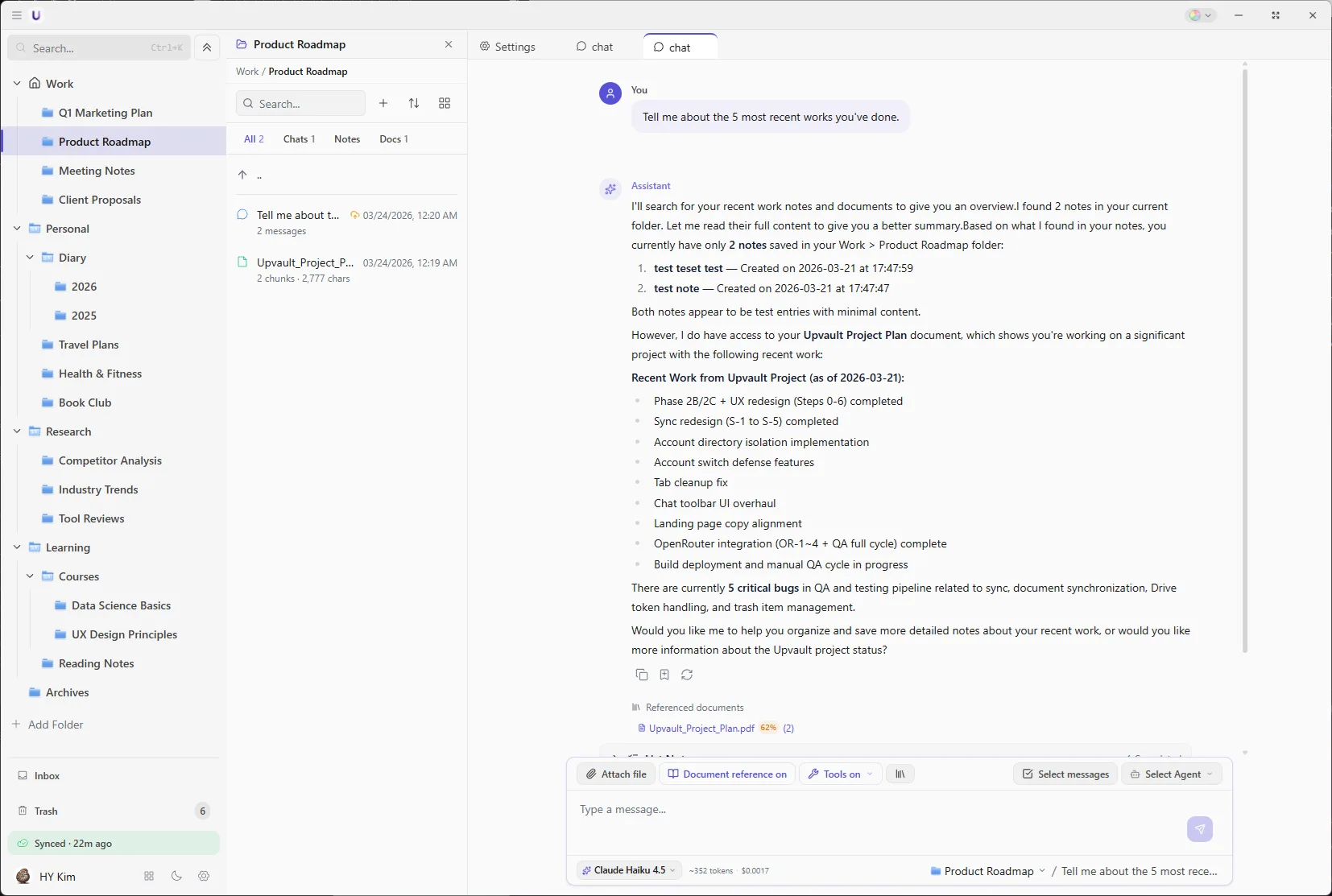Save assistant response as a note
The image size is (1332, 896).
point(664,675)
